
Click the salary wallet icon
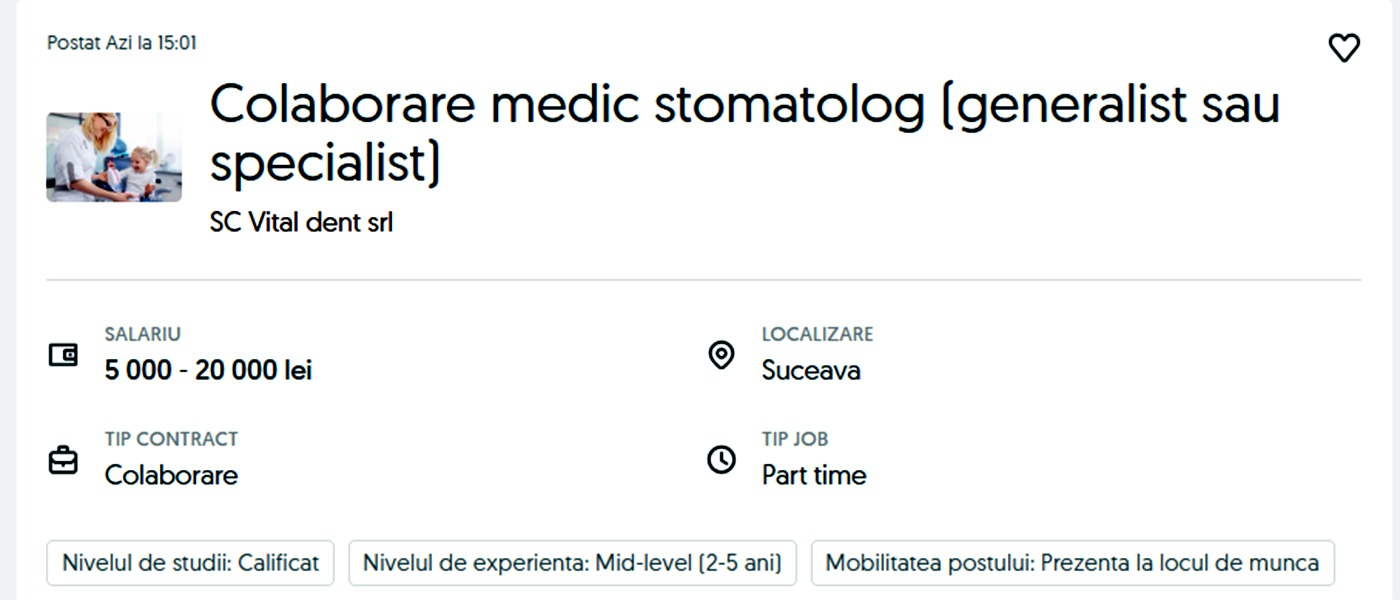[63, 355]
